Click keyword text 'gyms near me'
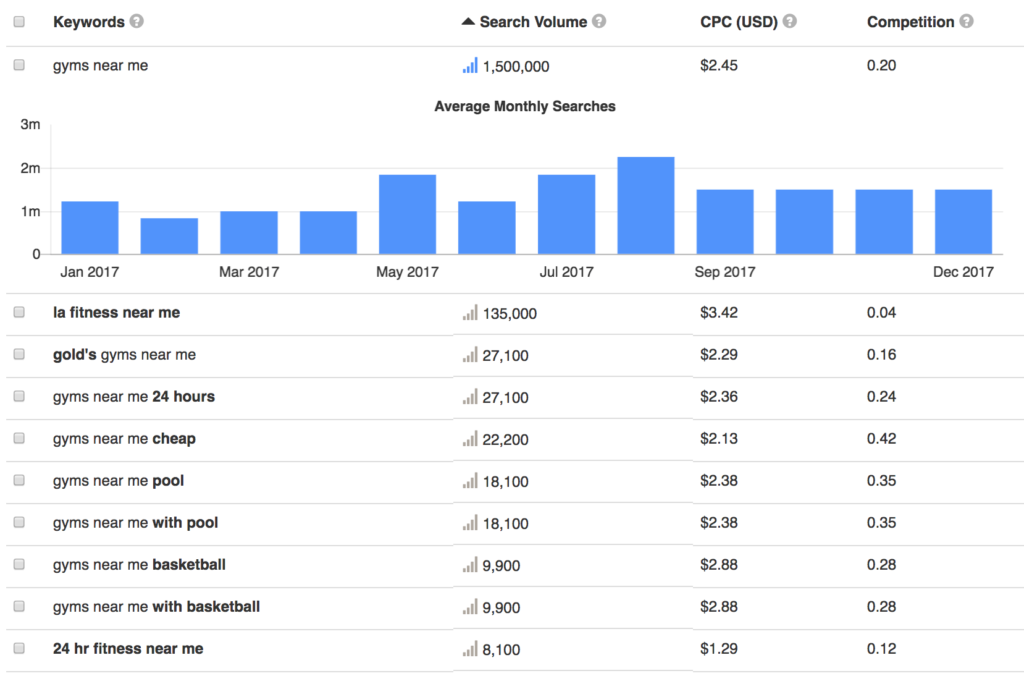This screenshot has width=1024, height=676. (x=101, y=65)
